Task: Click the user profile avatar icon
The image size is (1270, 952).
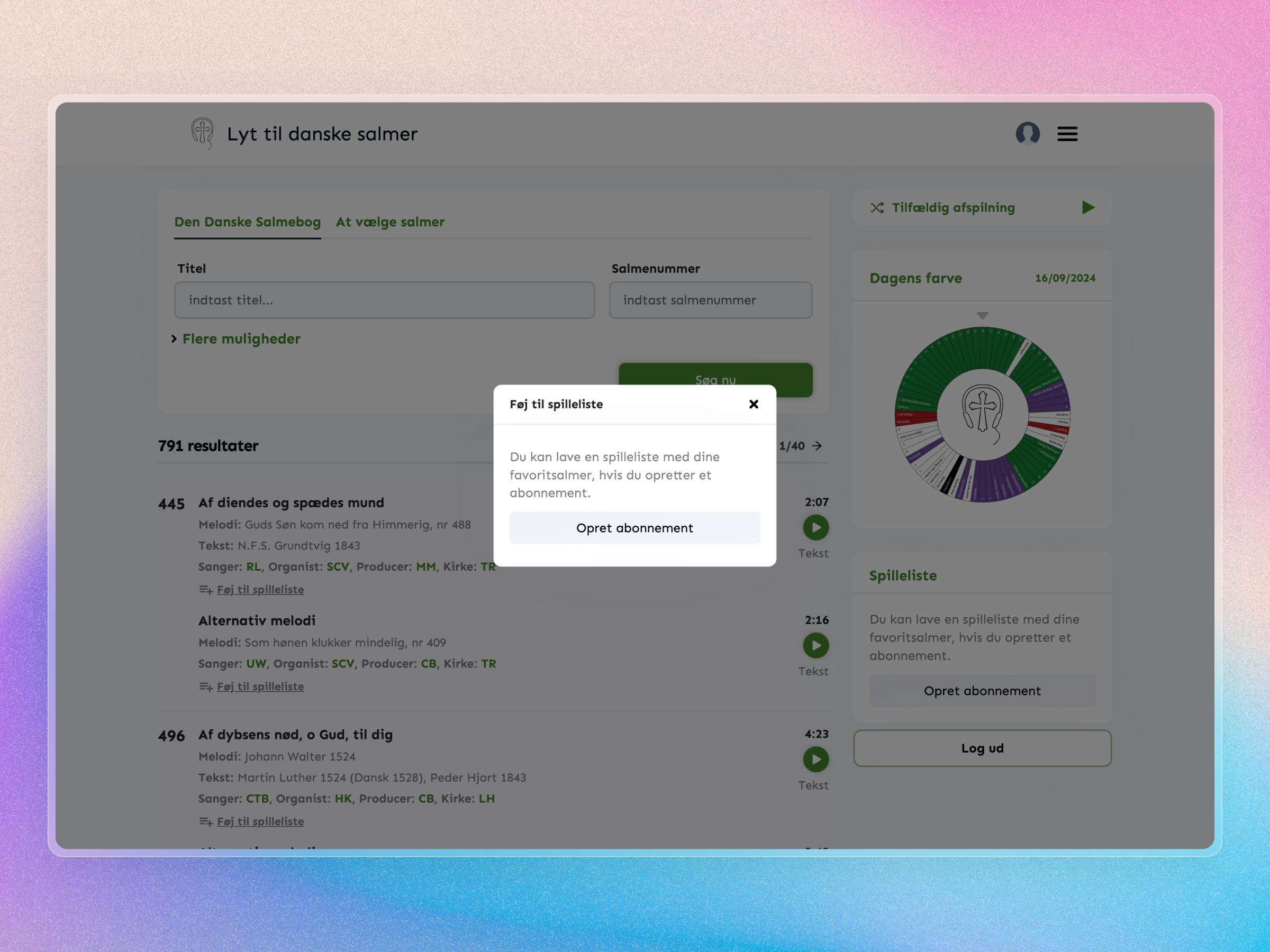Action: point(1028,134)
